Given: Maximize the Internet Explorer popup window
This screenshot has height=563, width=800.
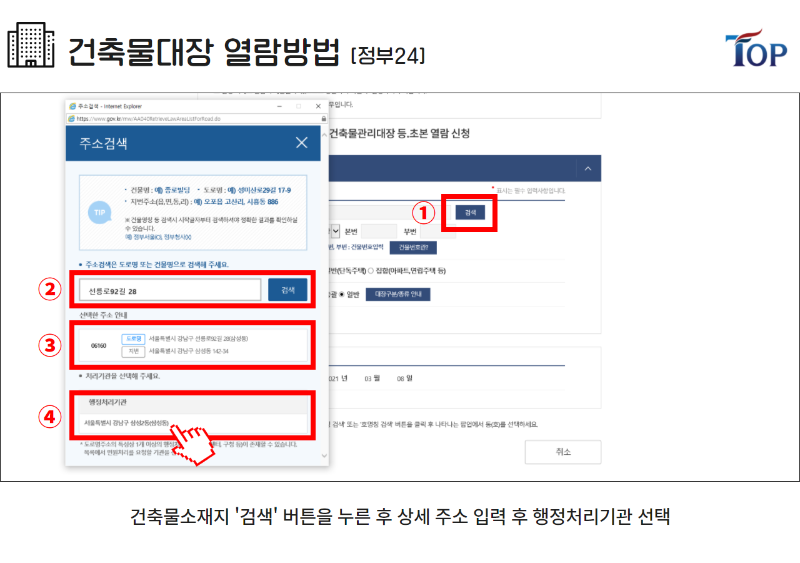Looking at the screenshot, I should 298,106.
